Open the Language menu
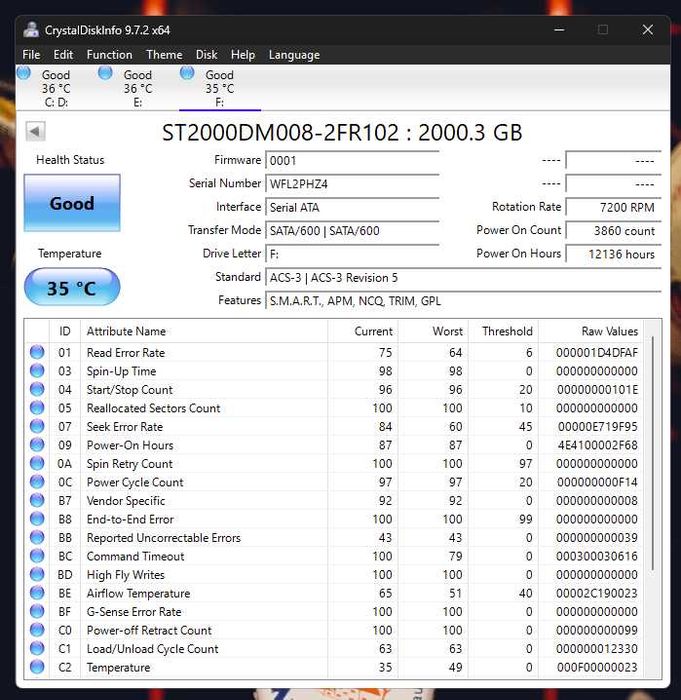 (x=294, y=55)
